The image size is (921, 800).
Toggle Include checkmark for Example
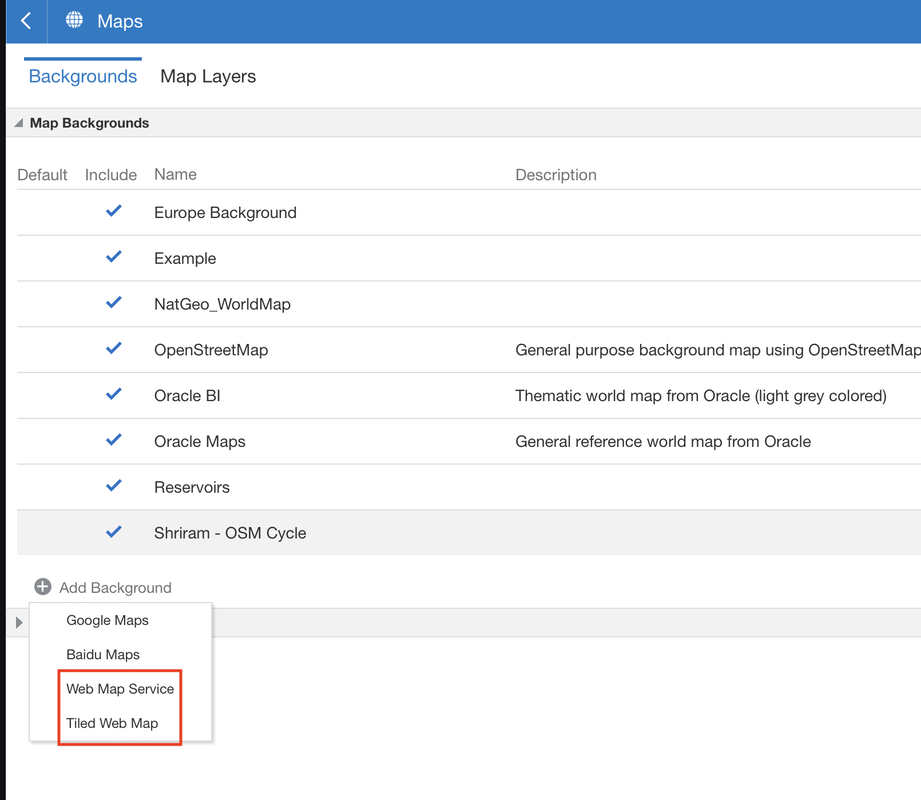(113, 257)
